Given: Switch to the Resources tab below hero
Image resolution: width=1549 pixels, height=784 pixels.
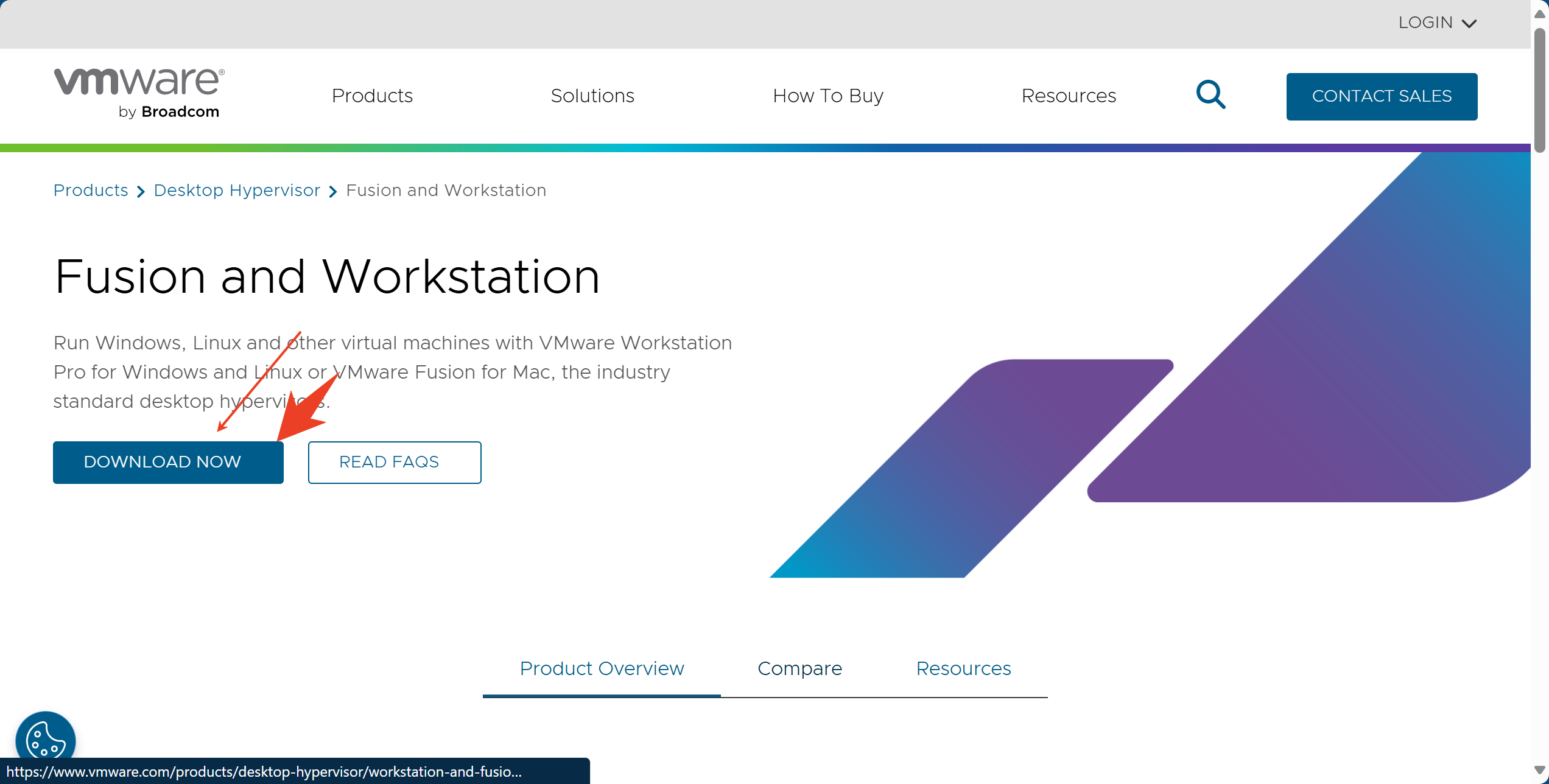Looking at the screenshot, I should pos(963,668).
